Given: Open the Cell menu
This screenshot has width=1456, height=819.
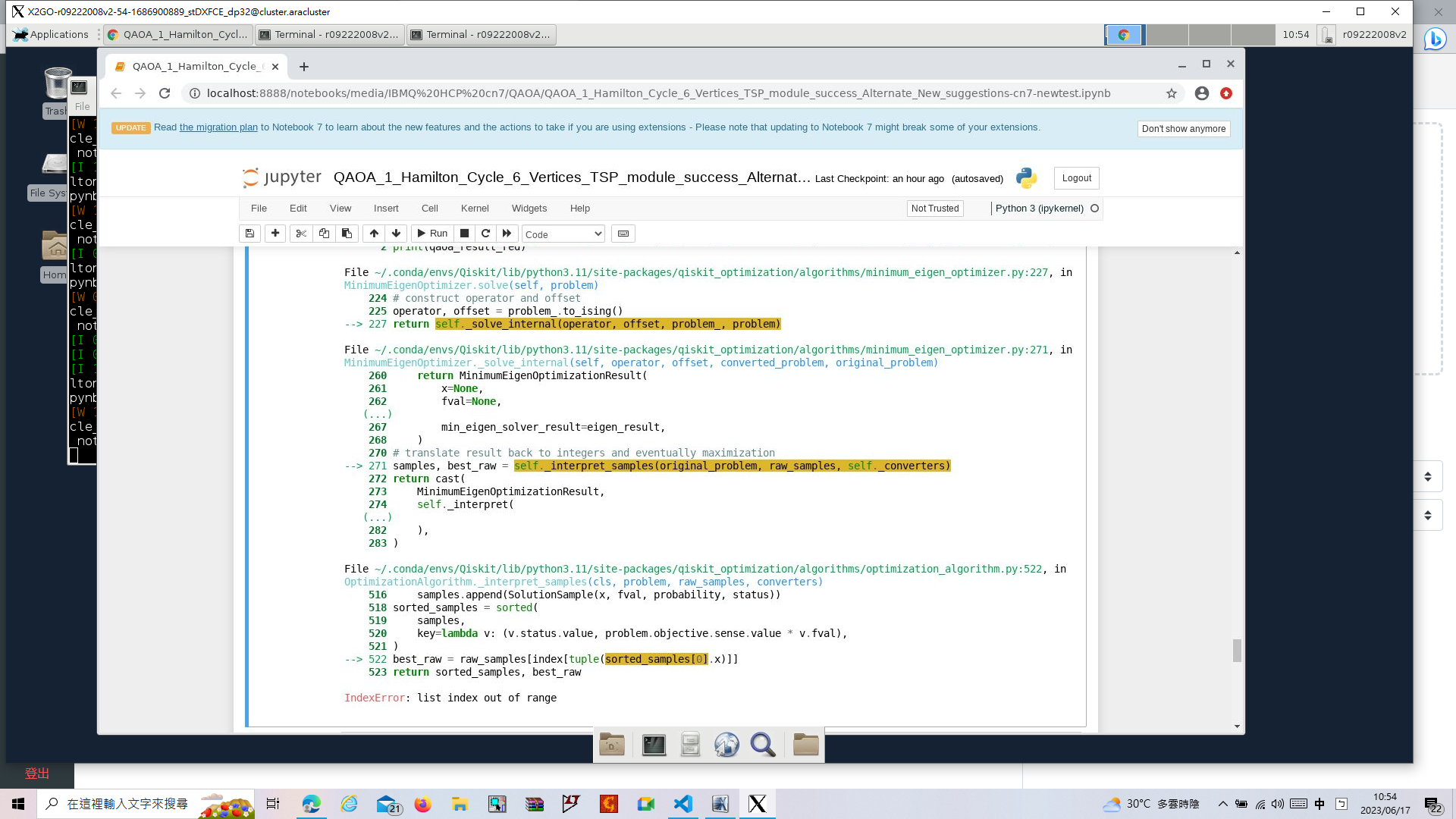Looking at the screenshot, I should pos(430,209).
